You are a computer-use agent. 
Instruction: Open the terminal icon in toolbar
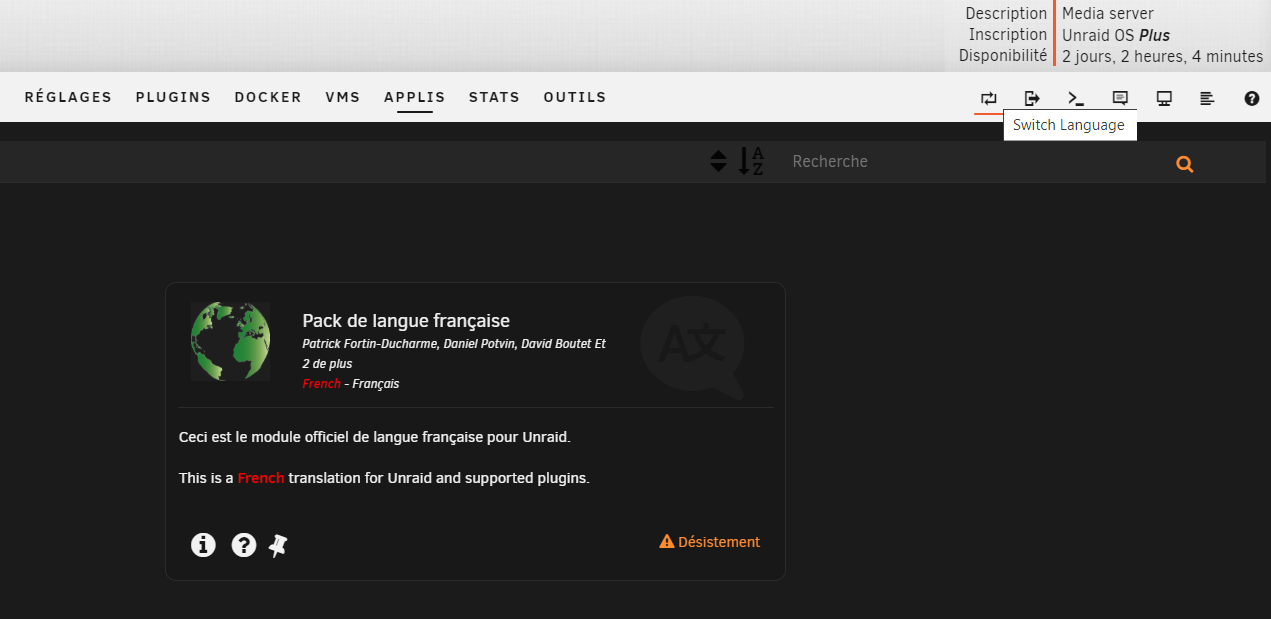click(1076, 98)
